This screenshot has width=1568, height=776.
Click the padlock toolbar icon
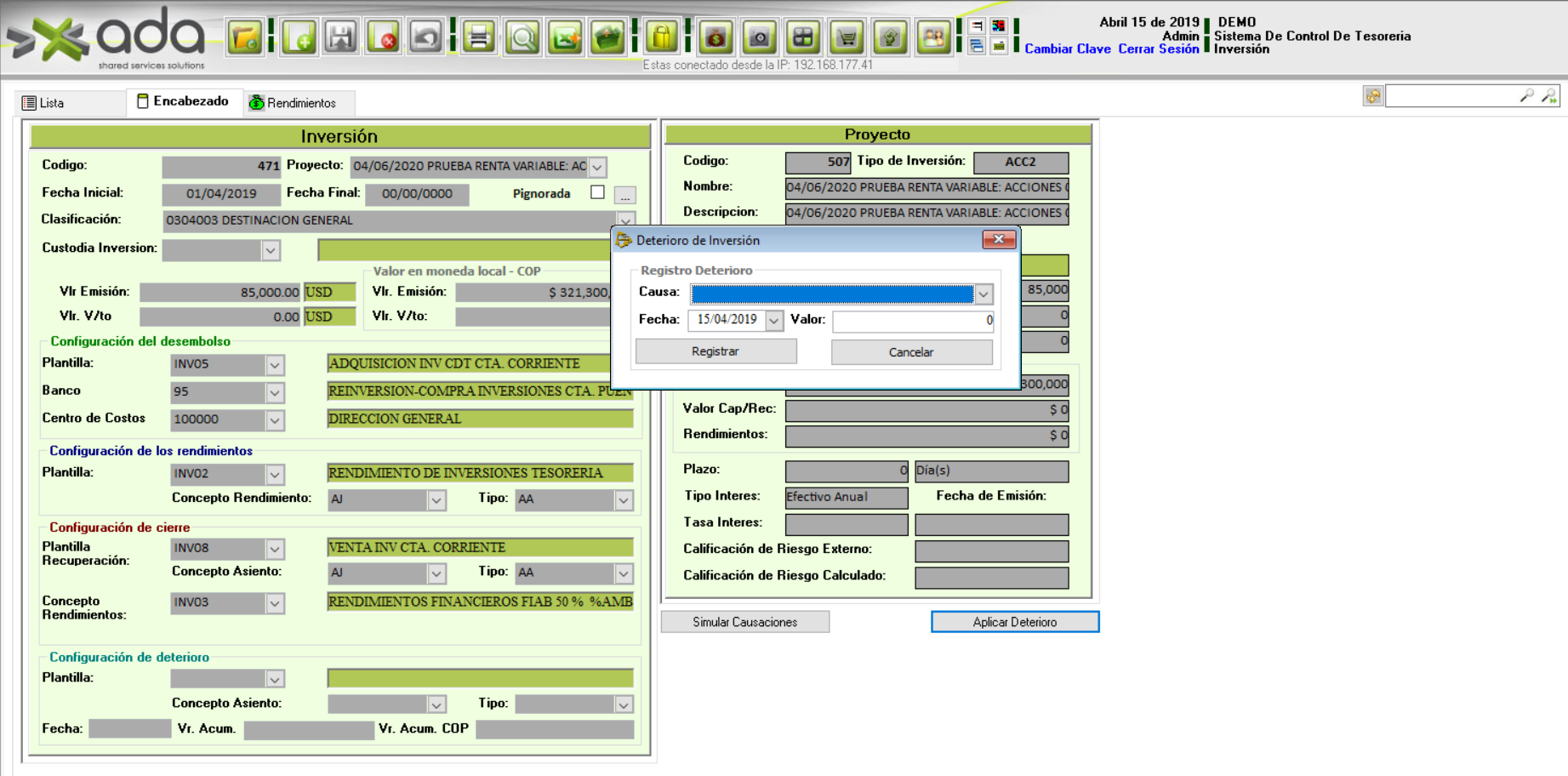pyautogui.click(x=661, y=37)
